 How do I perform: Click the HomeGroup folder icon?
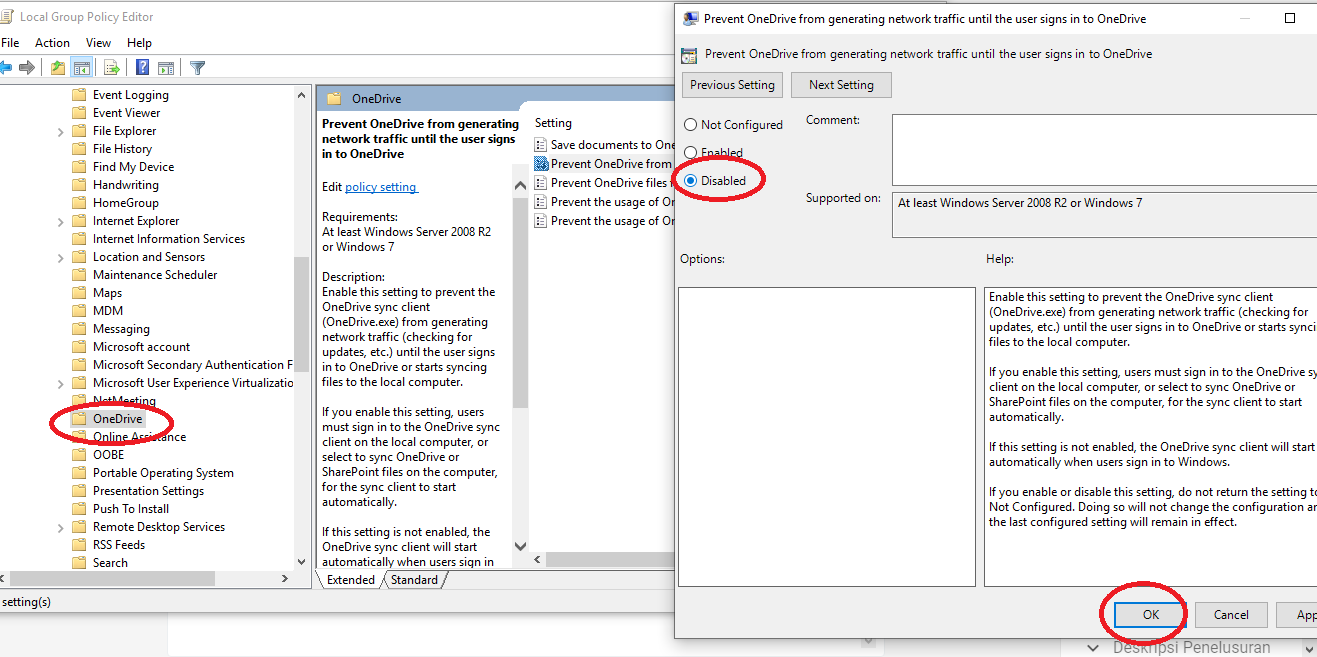coord(80,203)
